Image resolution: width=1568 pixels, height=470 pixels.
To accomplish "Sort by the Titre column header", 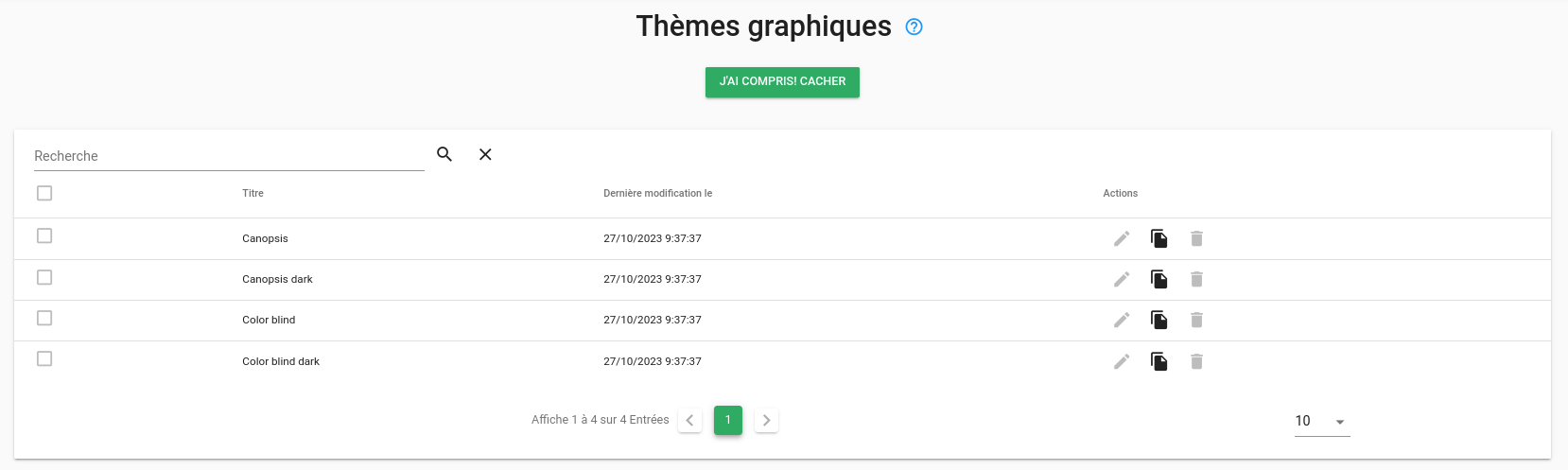I will [253, 193].
